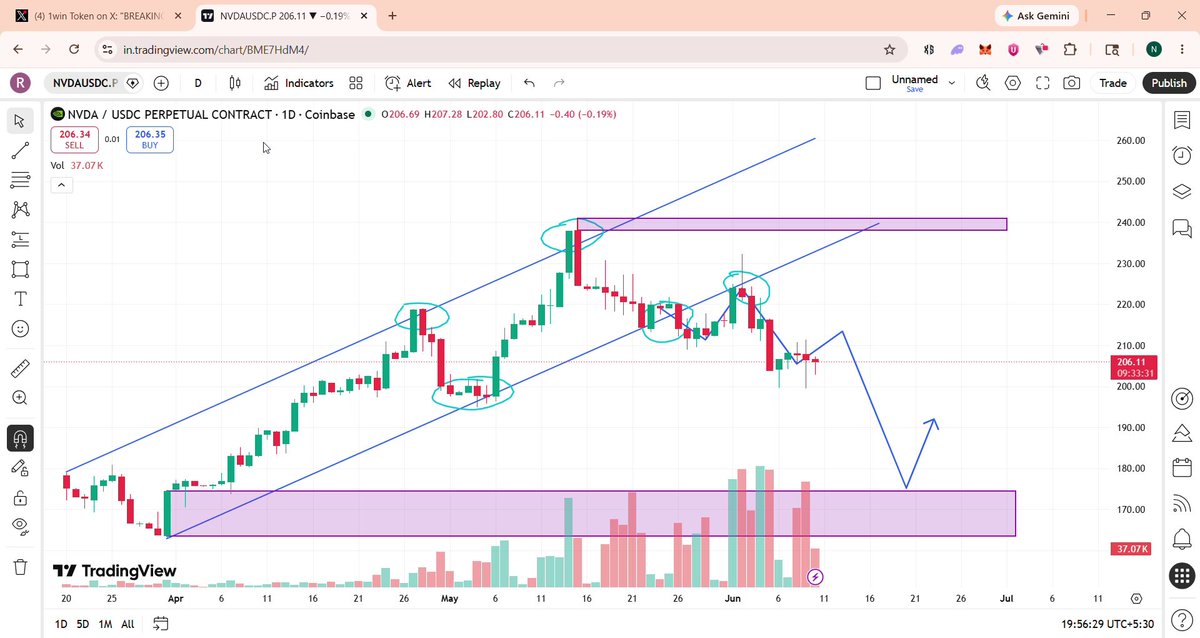Click the 206.34 SELL button

tap(75, 139)
